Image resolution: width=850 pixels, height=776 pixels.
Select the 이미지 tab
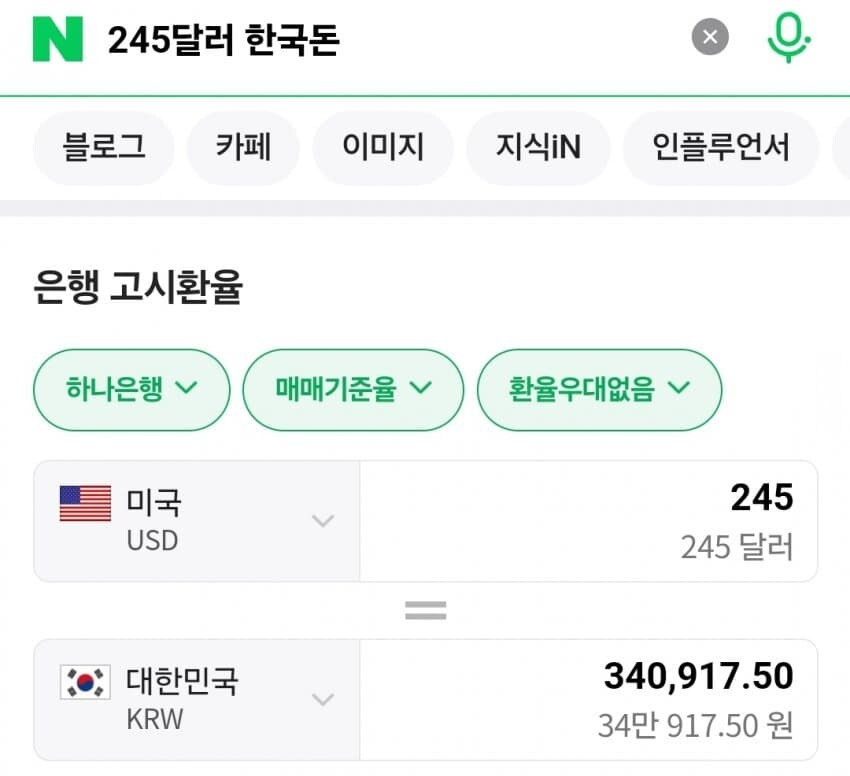(x=383, y=148)
